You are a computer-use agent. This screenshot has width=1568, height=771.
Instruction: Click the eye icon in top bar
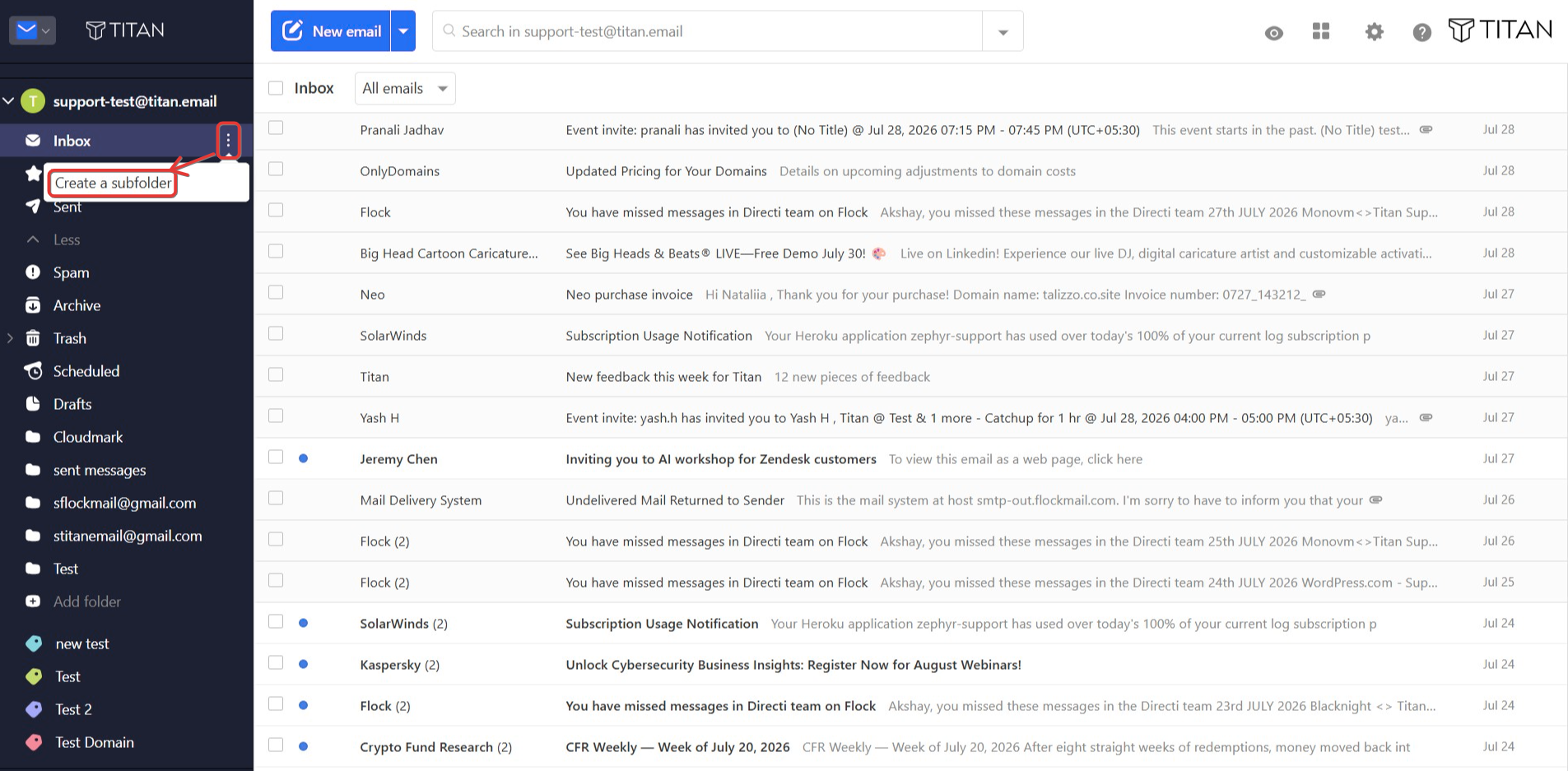[1273, 33]
